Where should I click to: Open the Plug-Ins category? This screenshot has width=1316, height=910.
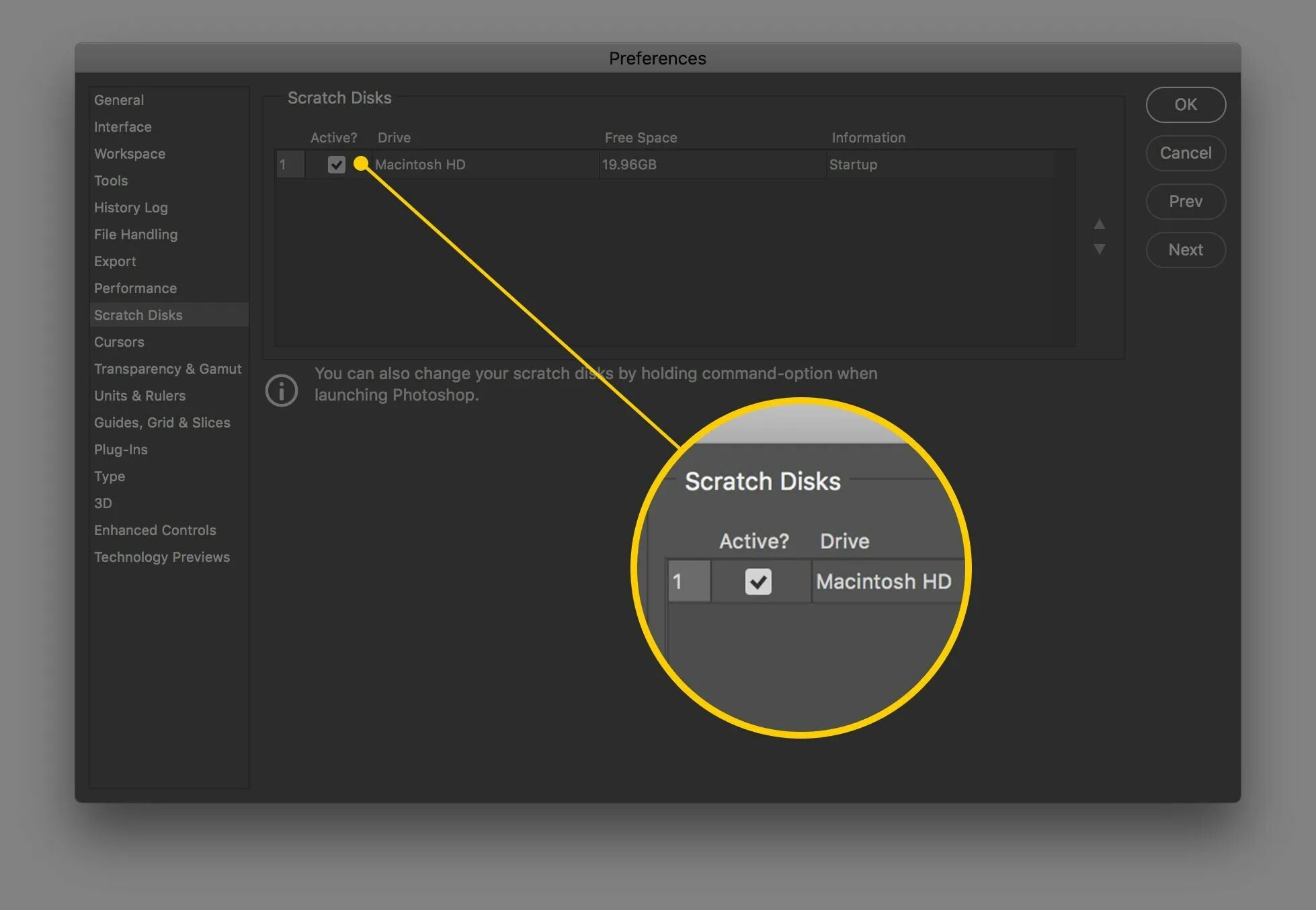coord(120,450)
